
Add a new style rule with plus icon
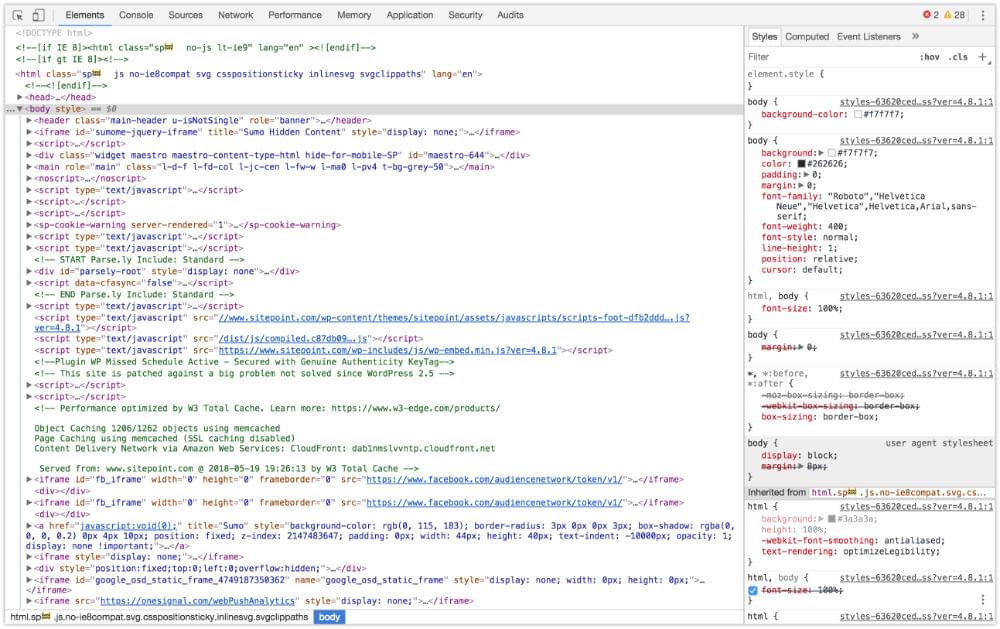coord(983,57)
